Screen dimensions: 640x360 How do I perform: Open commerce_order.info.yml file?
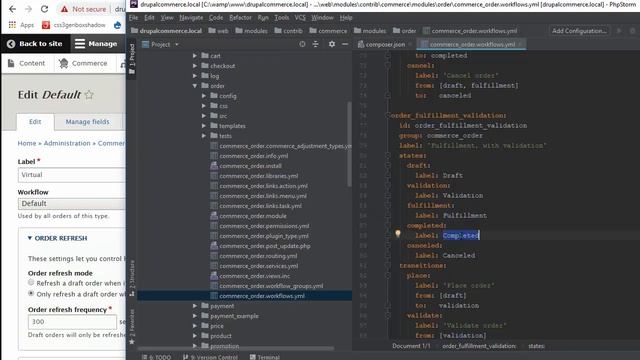(x=253, y=156)
